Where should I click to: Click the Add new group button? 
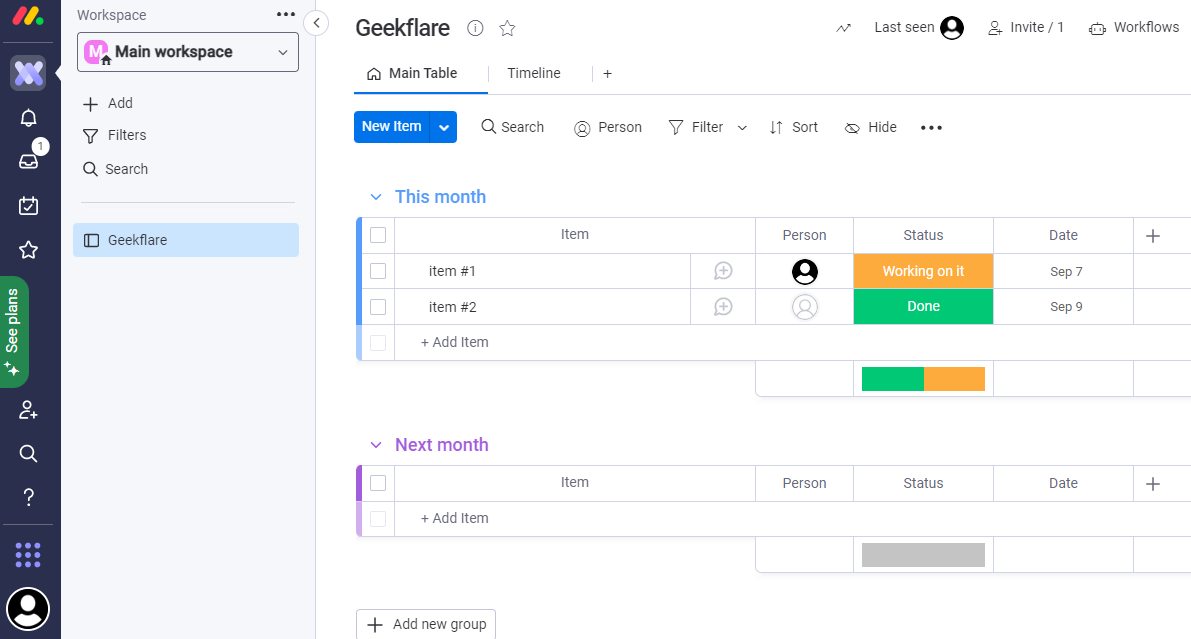point(426,624)
